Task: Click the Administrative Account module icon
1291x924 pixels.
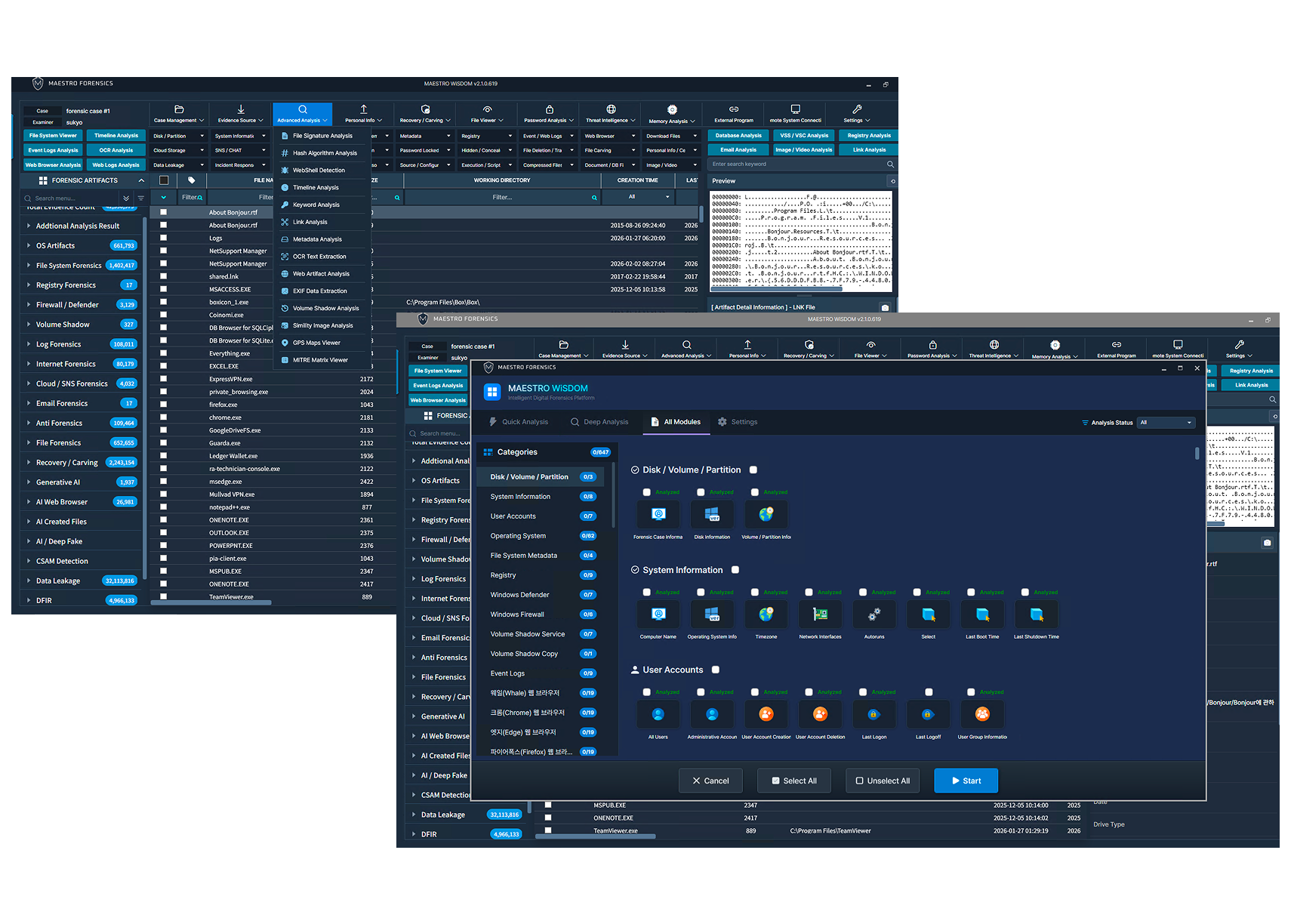Action: pyautogui.click(x=712, y=714)
